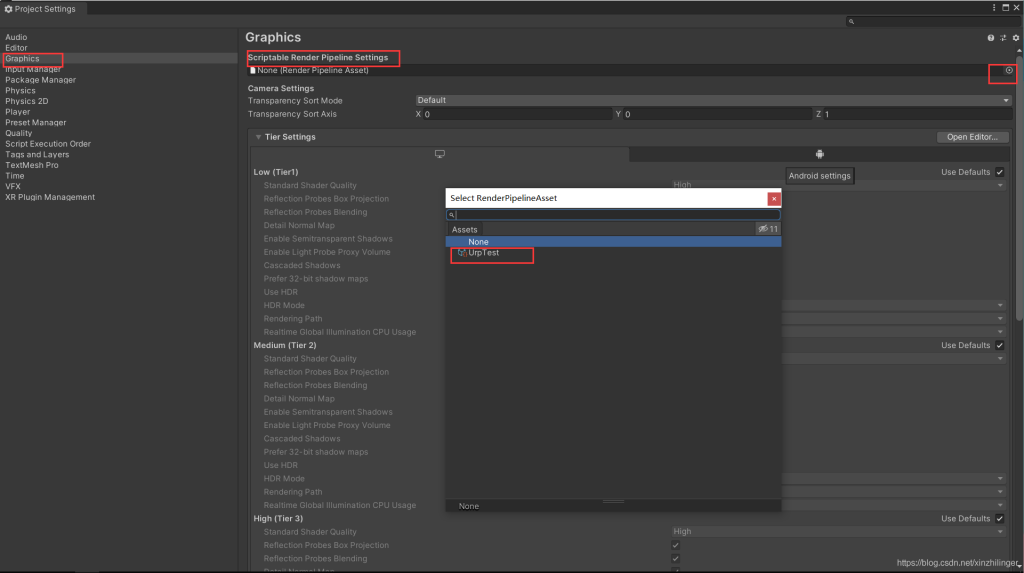The image size is (1024, 573).
Task: Uncheck Use Defaults for Medium (Tier 2)
Action: coord(1000,346)
